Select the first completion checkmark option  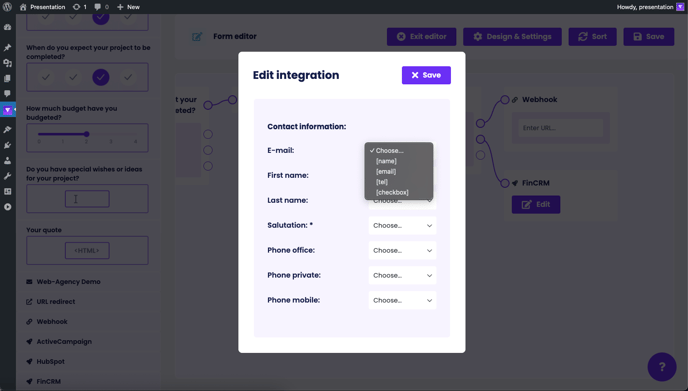click(x=46, y=77)
